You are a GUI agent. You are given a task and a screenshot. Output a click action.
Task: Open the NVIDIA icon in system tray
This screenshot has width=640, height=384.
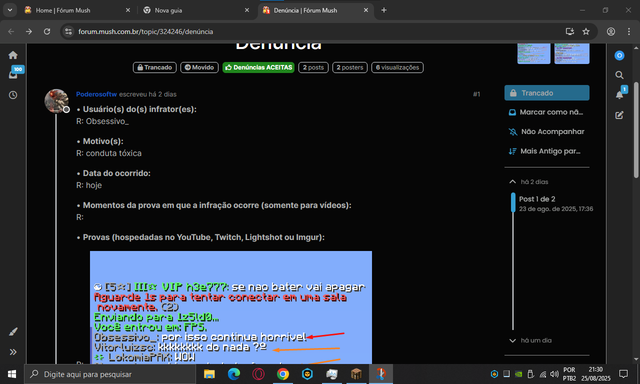[518, 374]
